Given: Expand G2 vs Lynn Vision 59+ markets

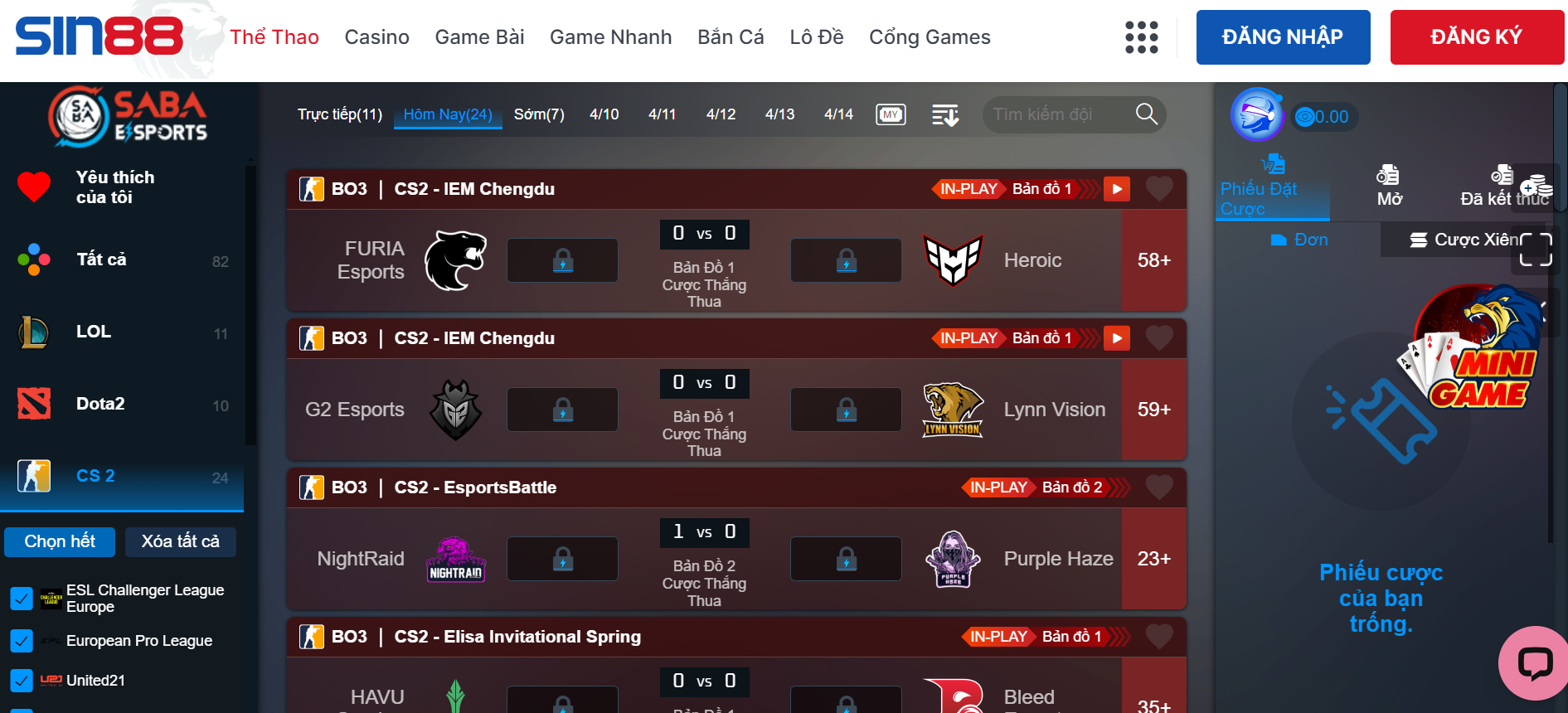Looking at the screenshot, I should 1154,410.
